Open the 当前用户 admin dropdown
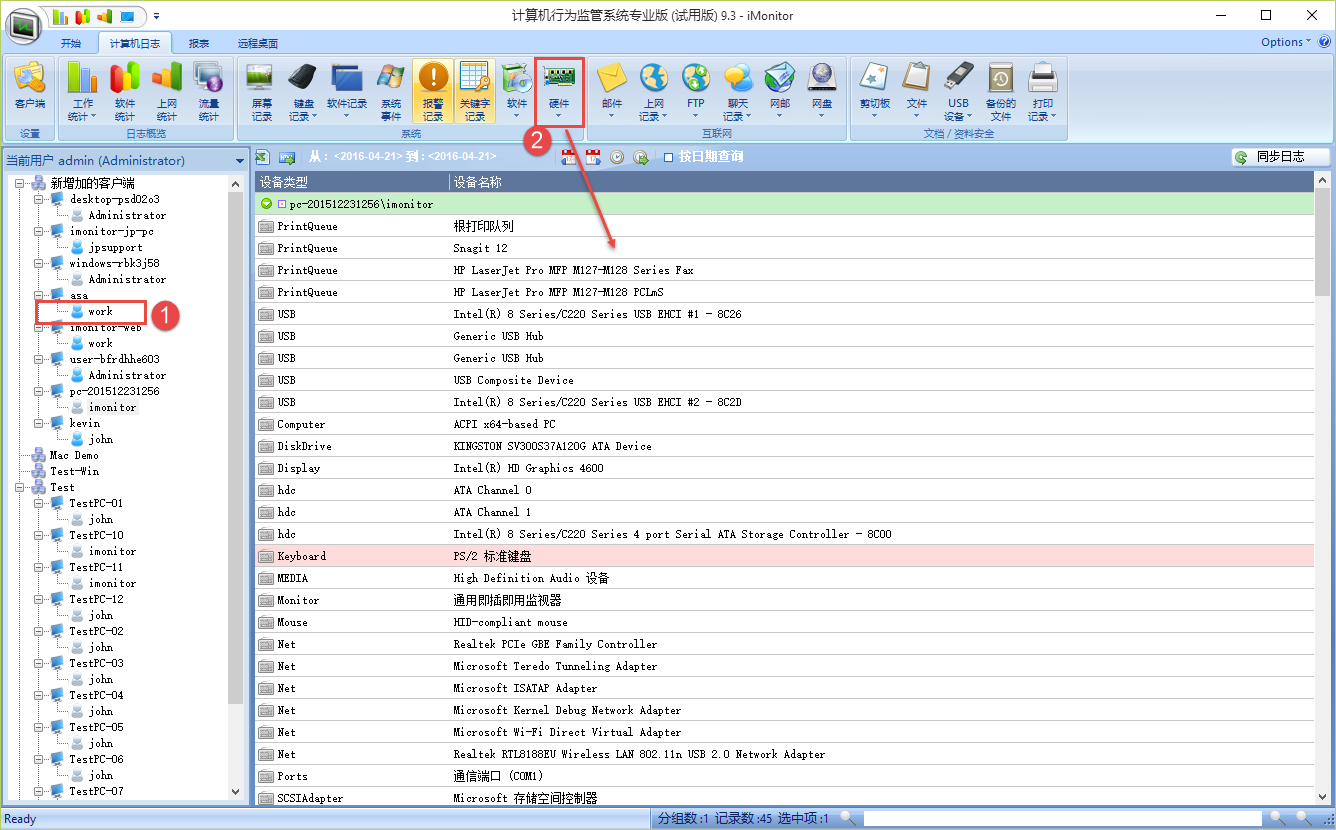1336x830 pixels. [x=240, y=161]
